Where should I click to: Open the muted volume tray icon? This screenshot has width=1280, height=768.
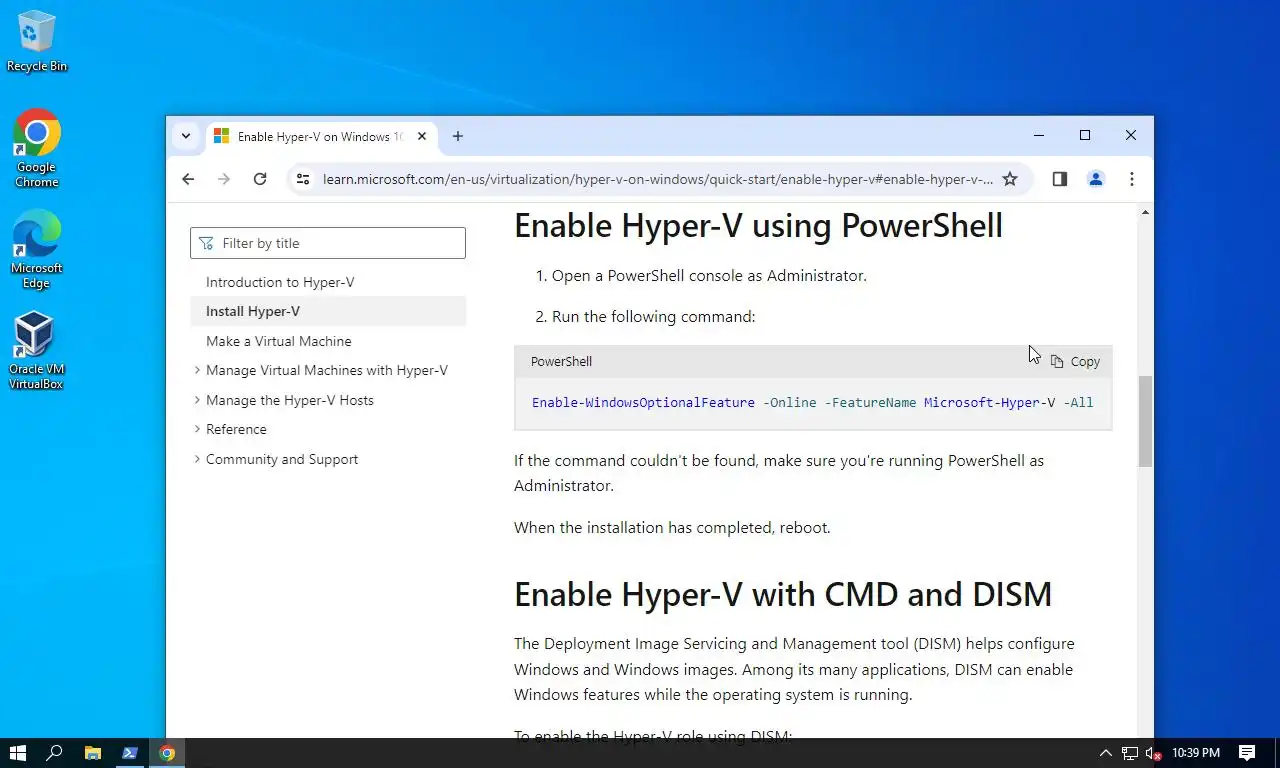pos(1153,753)
